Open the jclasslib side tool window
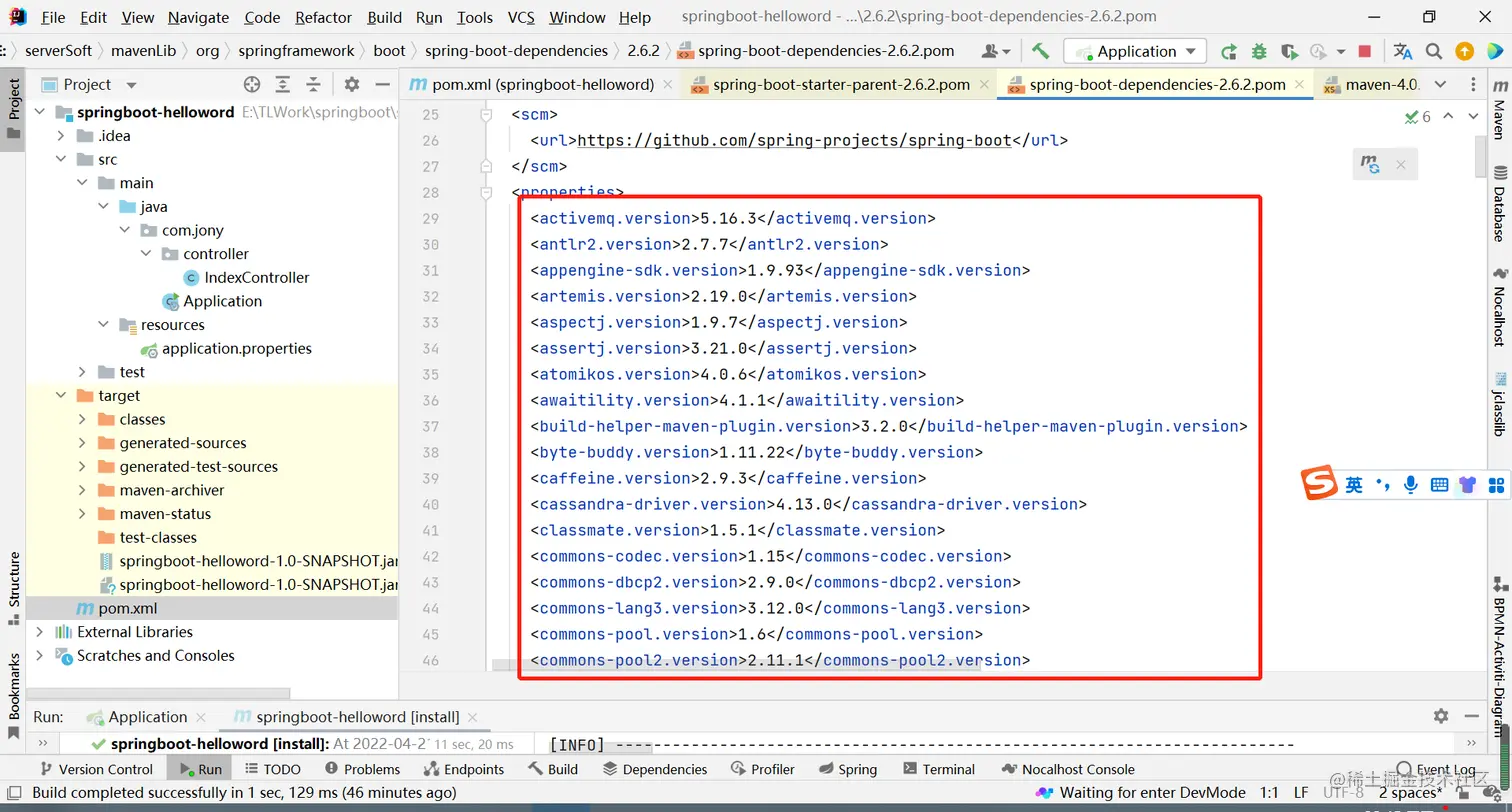Image resolution: width=1512 pixels, height=812 pixels. (1499, 404)
